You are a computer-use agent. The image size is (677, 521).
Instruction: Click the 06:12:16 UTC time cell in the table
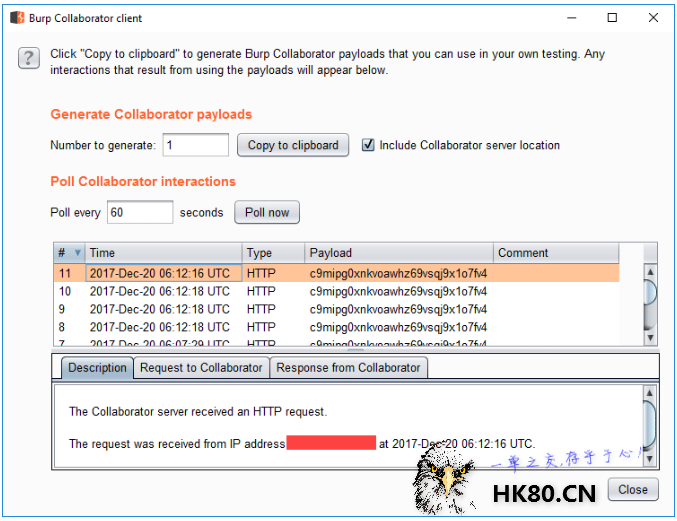[164, 273]
